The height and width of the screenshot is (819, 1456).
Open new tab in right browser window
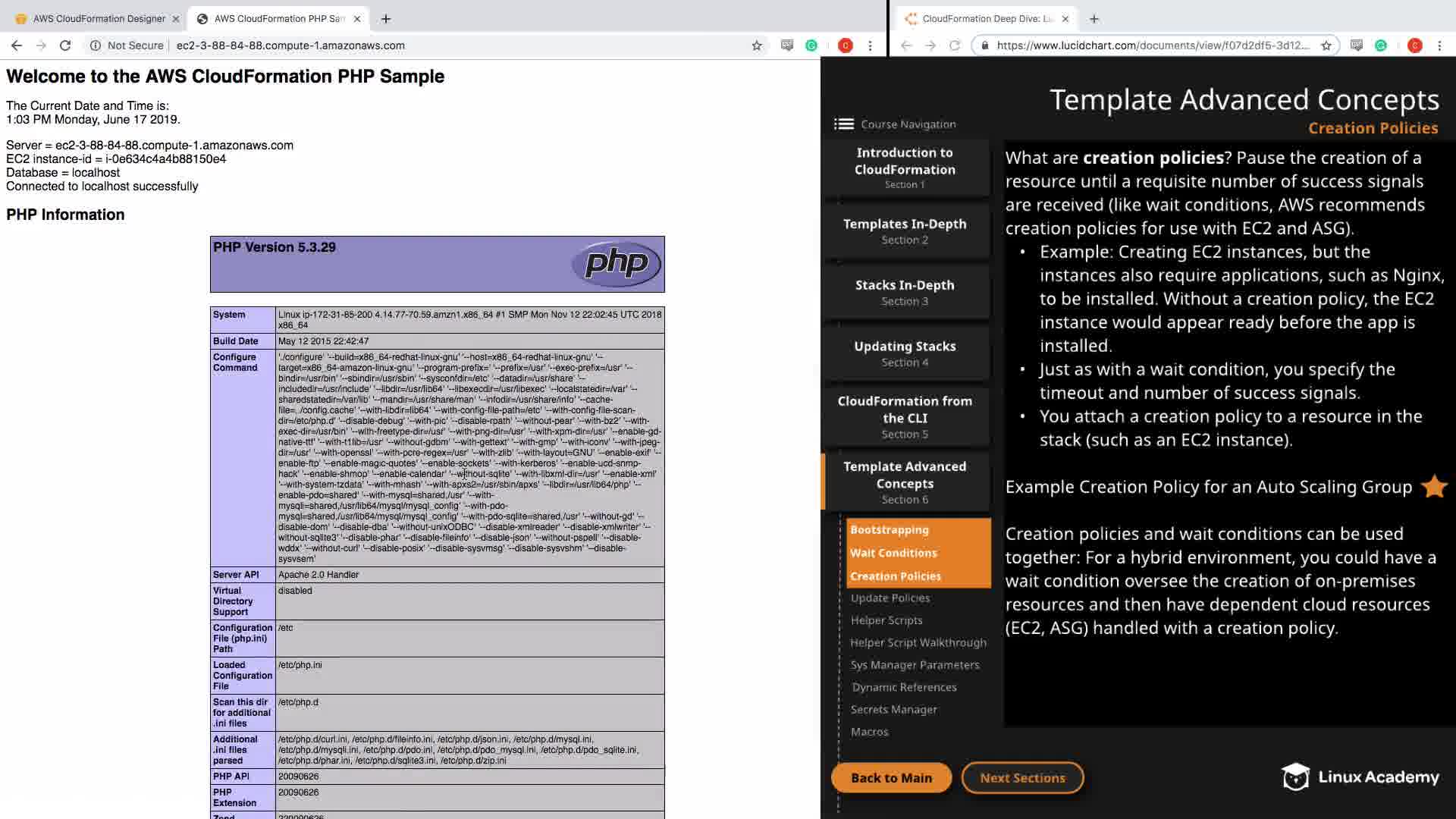coord(1094,19)
